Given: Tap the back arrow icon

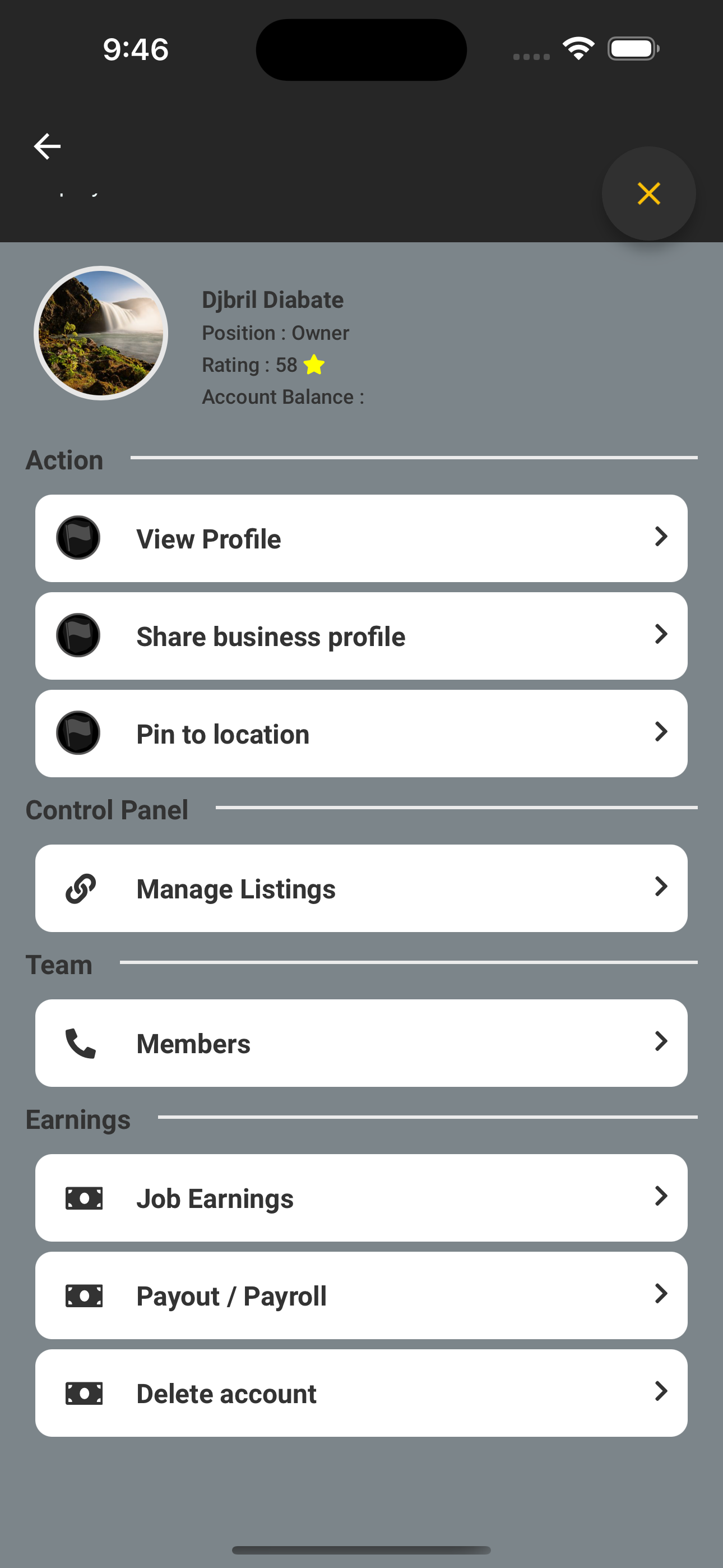Looking at the screenshot, I should pyautogui.click(x=47, y=146).
